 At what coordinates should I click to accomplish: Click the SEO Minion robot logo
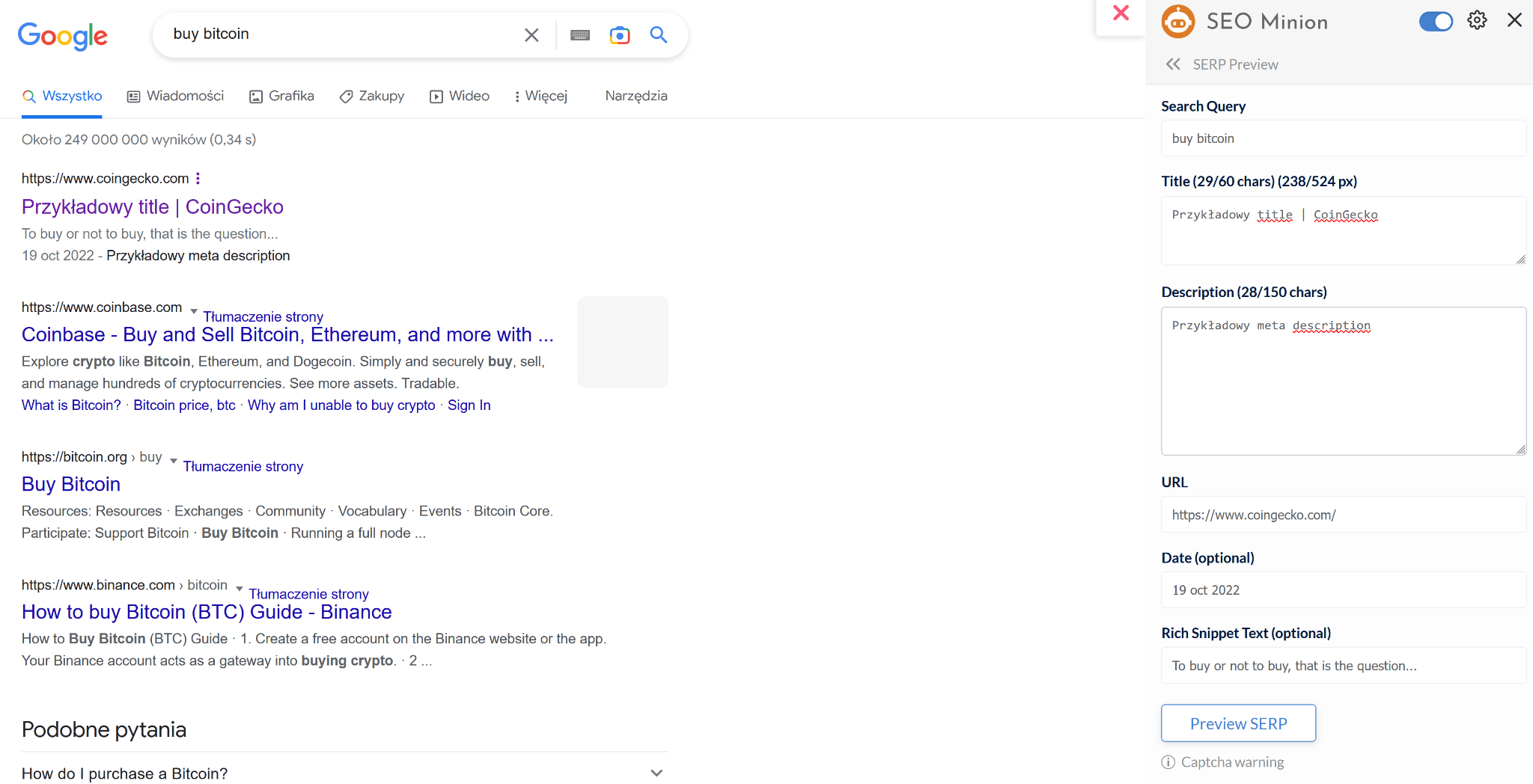tap(1178, 22)
